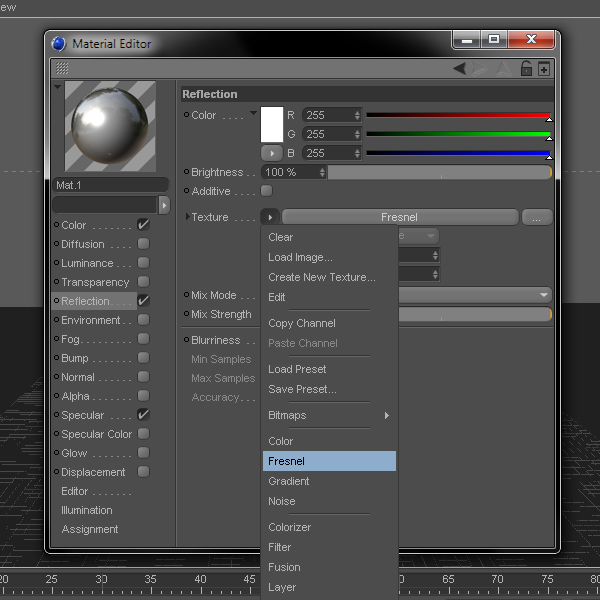
Task: Open the Assignment settings page
Action: click(x=90, y=529)
